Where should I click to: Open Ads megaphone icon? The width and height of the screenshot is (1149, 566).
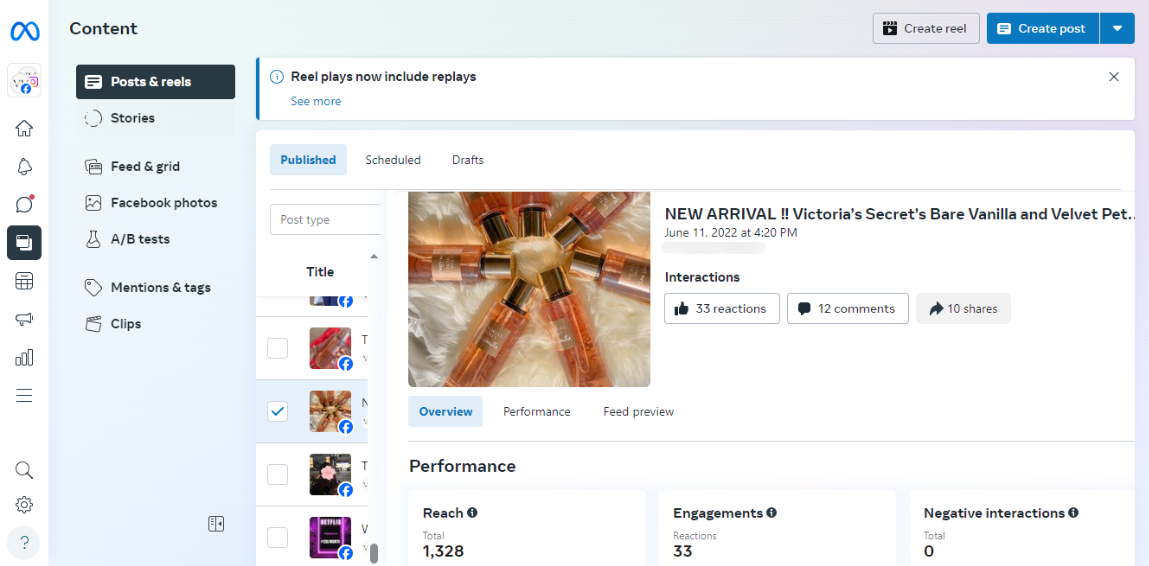(24, 319)
